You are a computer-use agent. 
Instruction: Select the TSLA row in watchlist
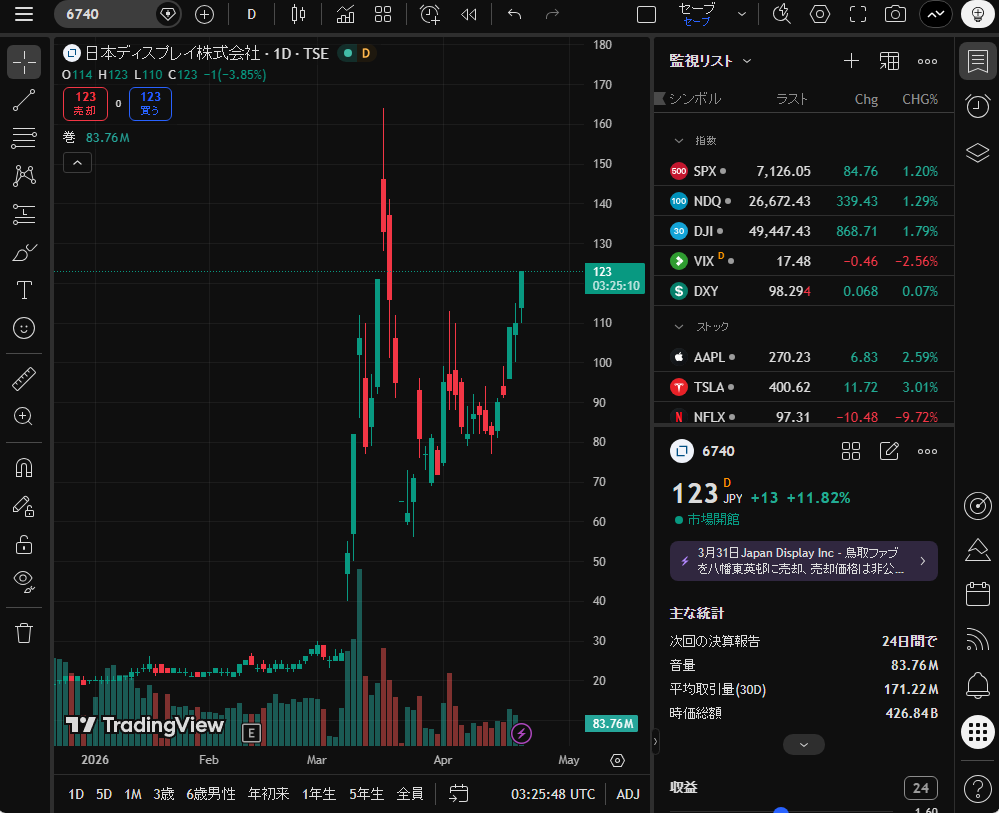[x=804, y=387]
